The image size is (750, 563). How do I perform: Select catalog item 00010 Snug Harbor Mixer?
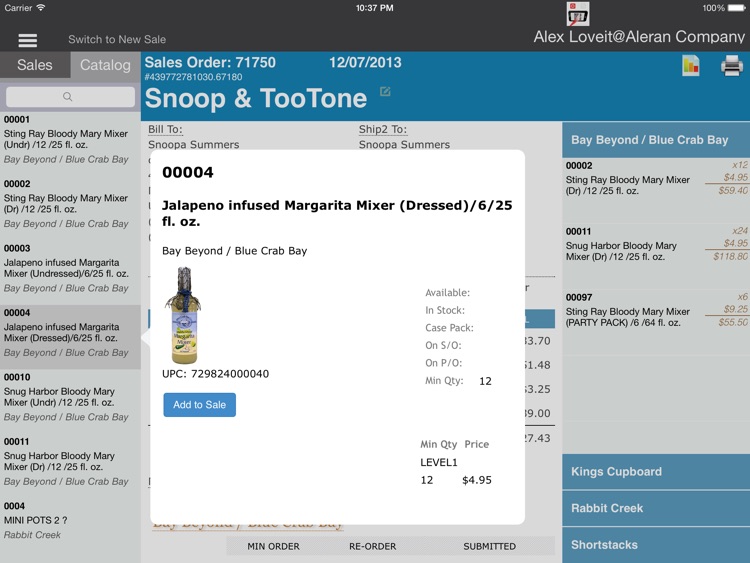[x=70, y=397]
